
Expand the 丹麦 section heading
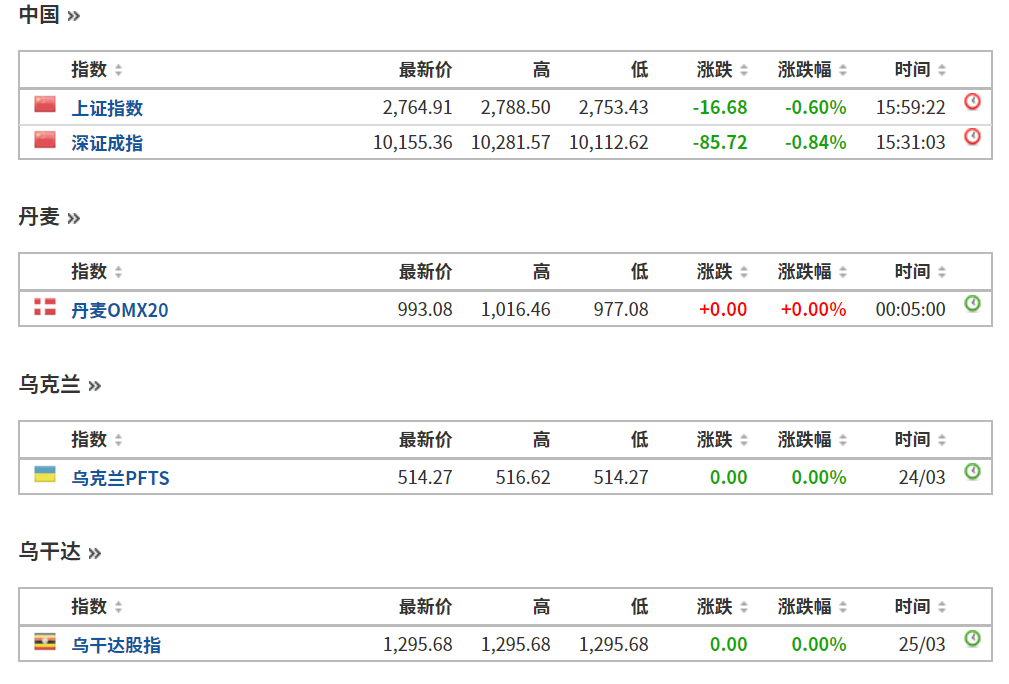[x=49, y=217]
